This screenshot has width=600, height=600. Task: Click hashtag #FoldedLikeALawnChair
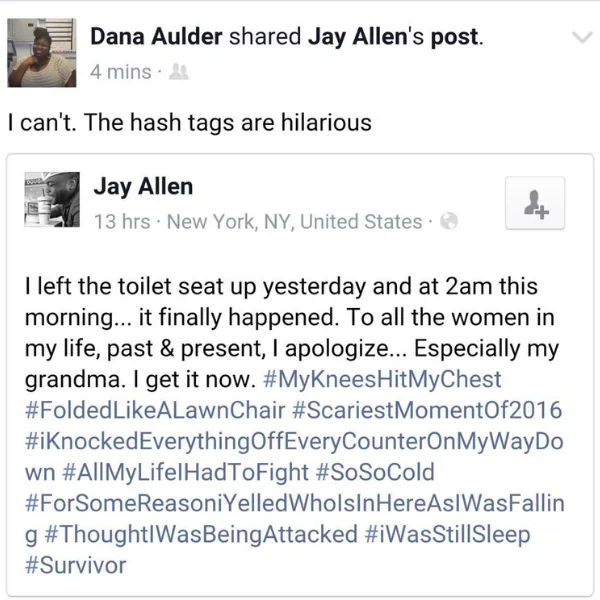(155, 410)
